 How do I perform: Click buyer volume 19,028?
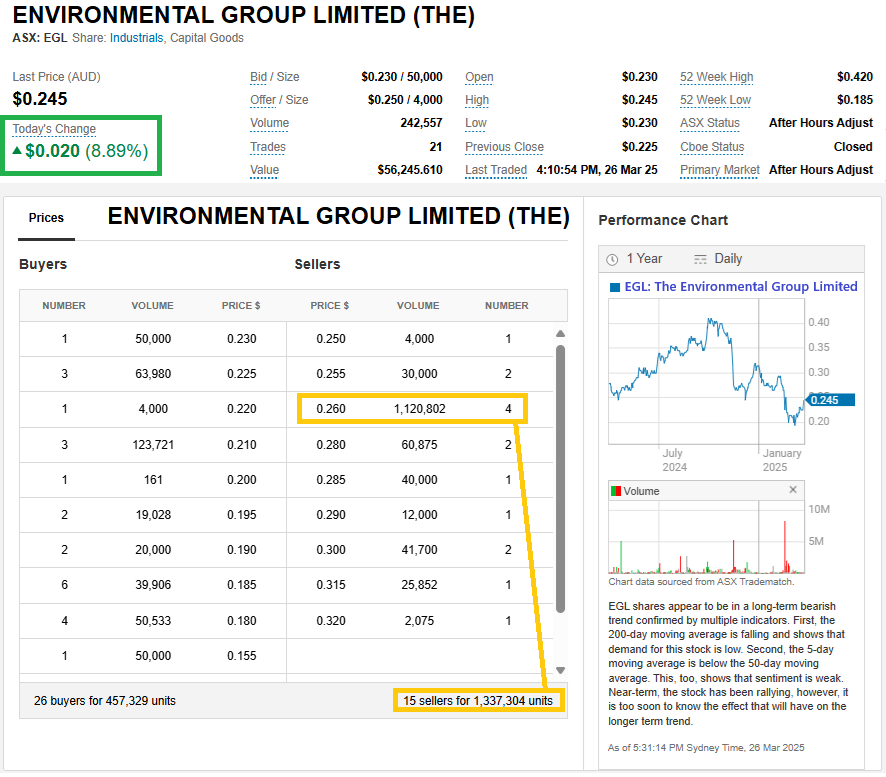pyautogui.click(x=153, y=515)
